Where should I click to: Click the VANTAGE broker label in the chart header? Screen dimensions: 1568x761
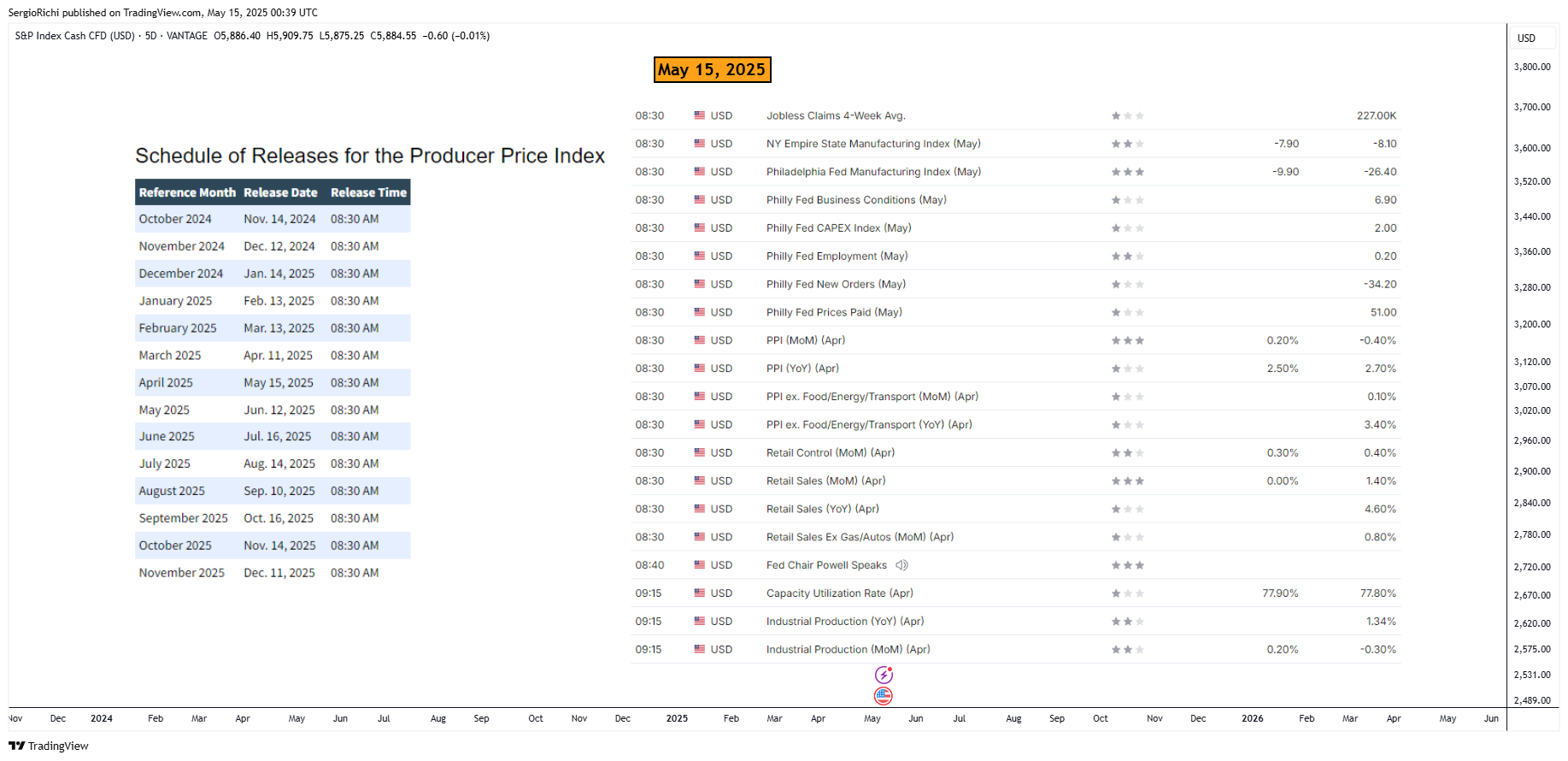tap(187, 36)
